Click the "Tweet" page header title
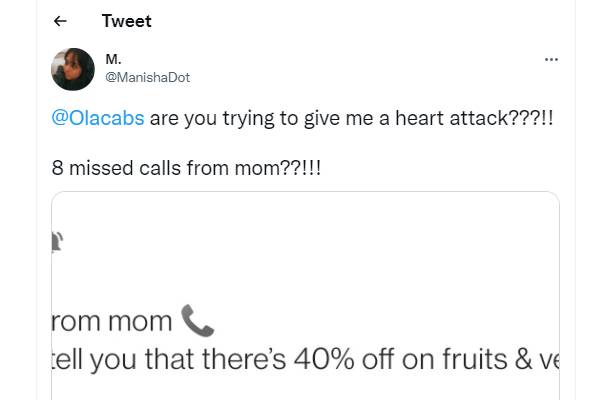Viewport: 600px width, 400px height. coord(126,21)
